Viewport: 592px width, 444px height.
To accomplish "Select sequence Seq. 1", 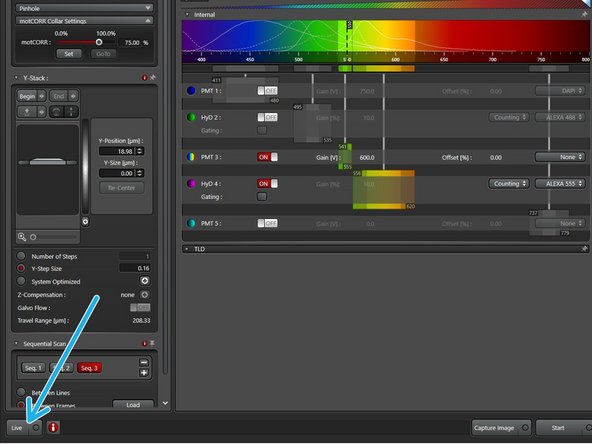I will point(33,368).
